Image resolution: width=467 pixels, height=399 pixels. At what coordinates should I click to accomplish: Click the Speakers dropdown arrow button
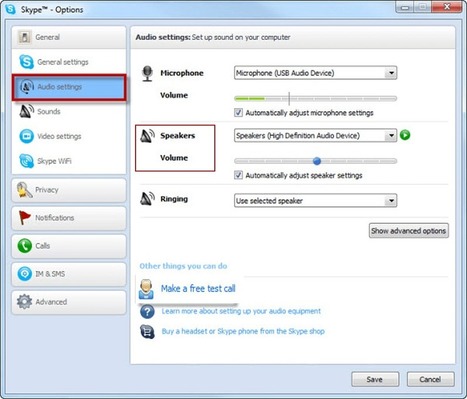391,135
